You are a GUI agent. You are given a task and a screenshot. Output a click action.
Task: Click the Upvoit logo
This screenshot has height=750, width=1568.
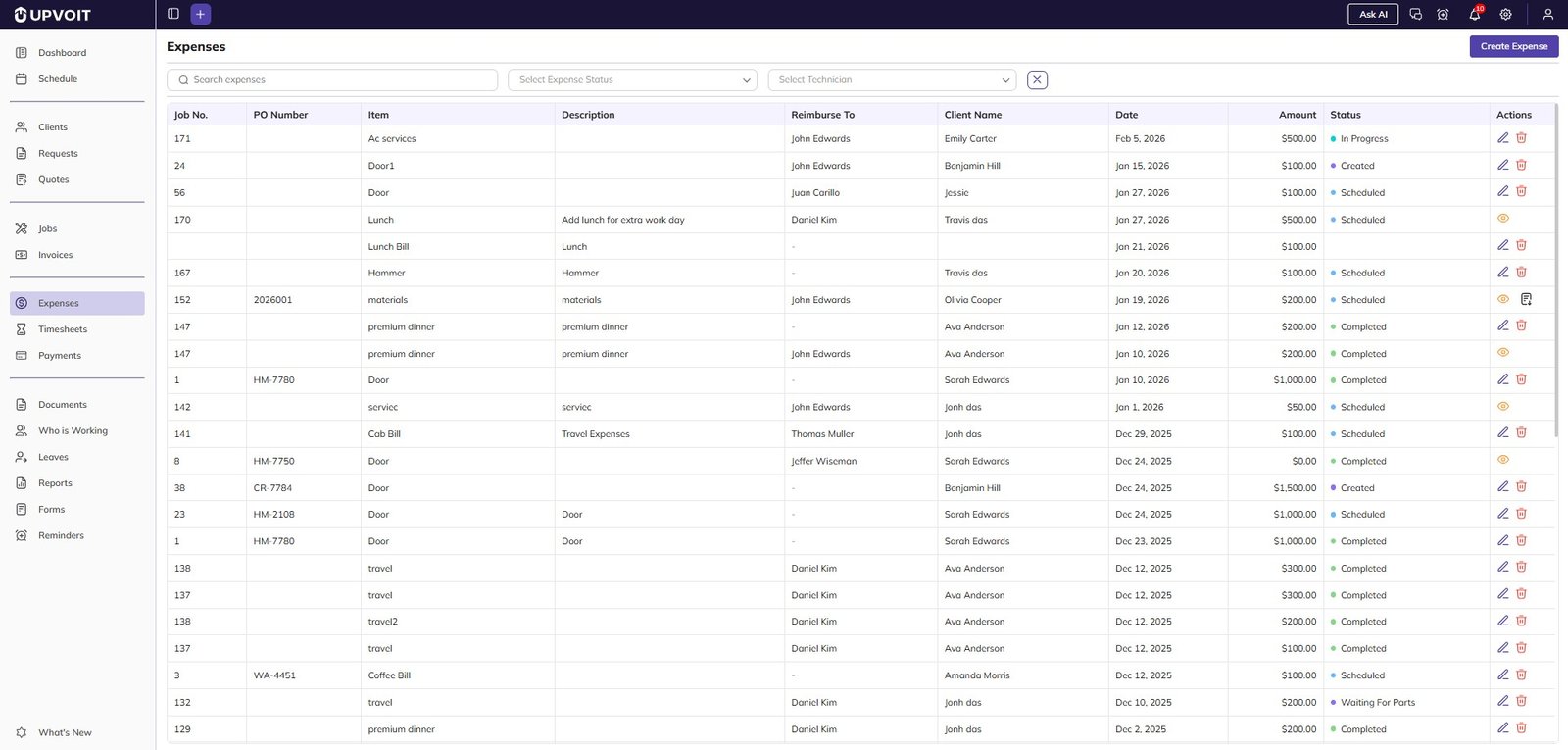tap(53, 15)
